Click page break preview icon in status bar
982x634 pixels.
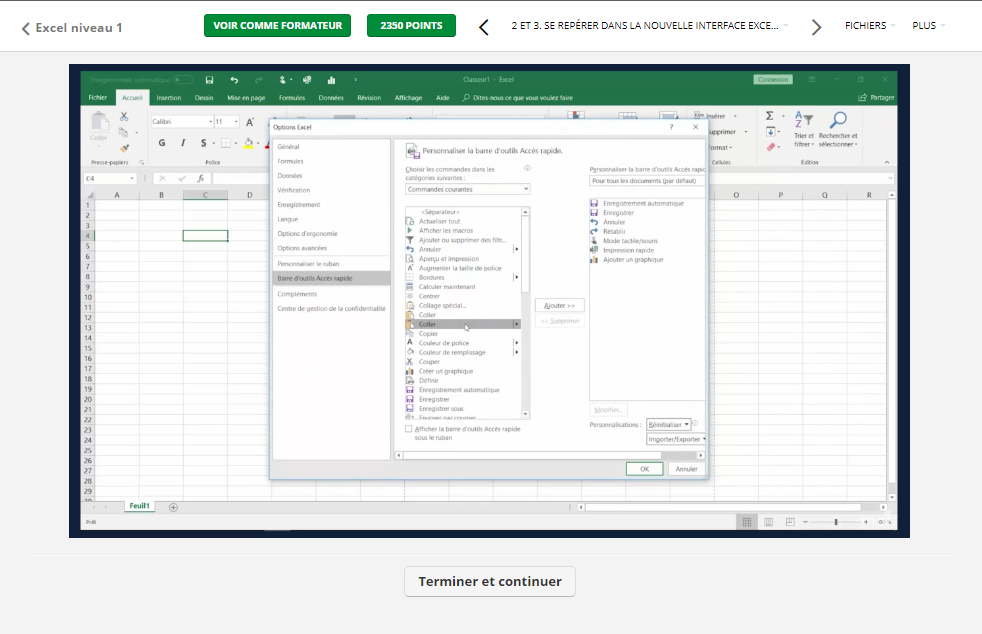(790, 522)
